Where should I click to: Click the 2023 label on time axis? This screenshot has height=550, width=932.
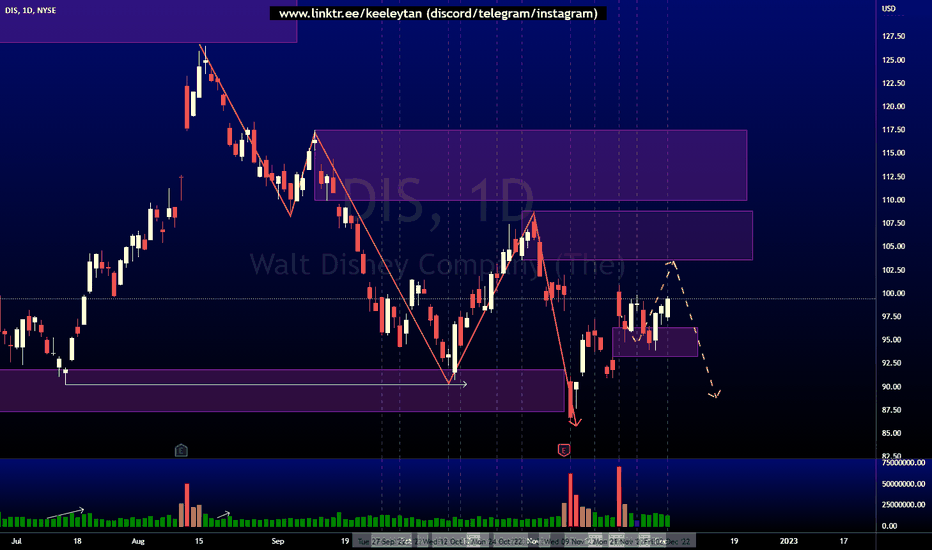tap(789, 541)
